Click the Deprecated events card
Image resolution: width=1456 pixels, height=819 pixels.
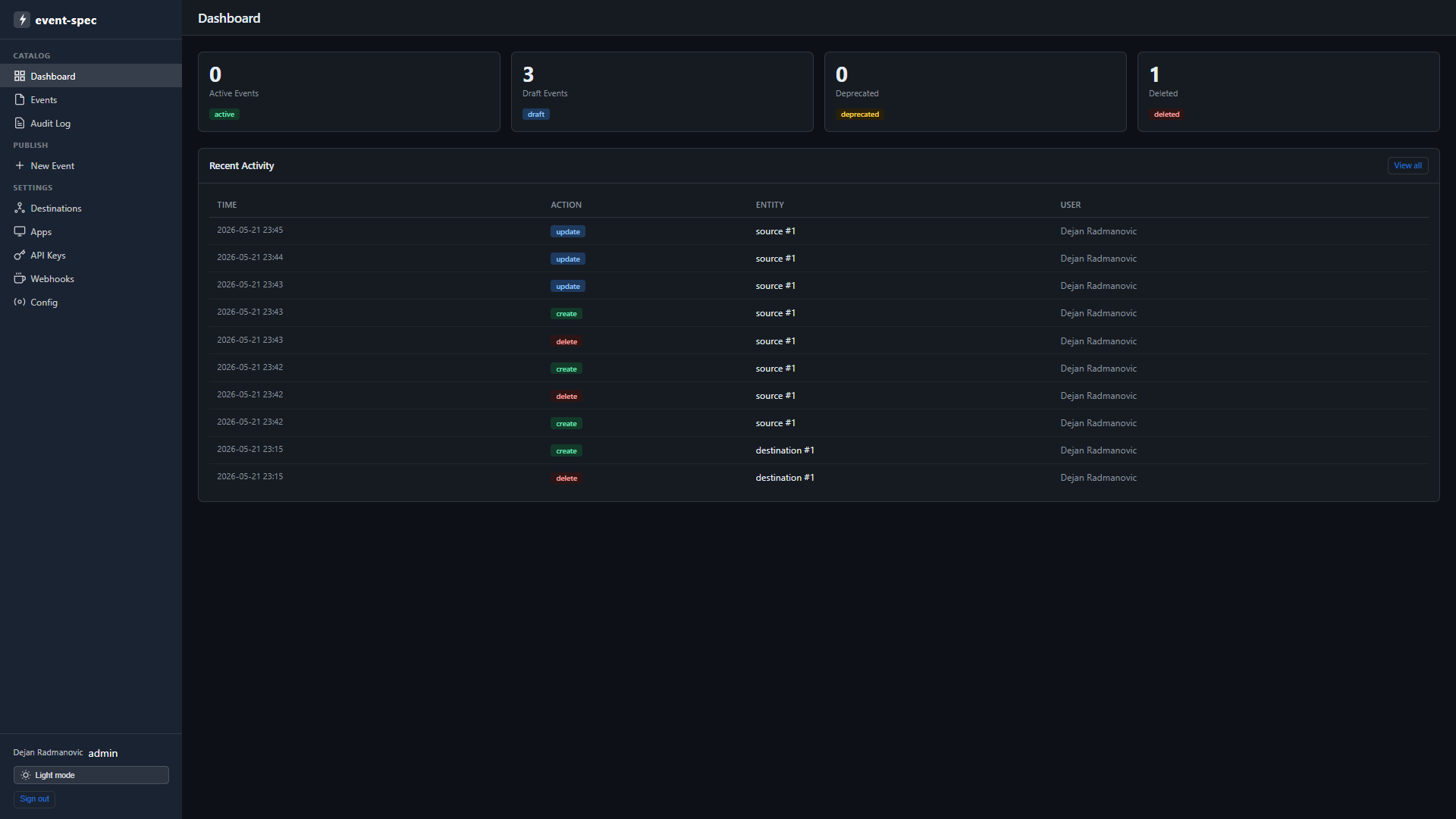(975, 92)
